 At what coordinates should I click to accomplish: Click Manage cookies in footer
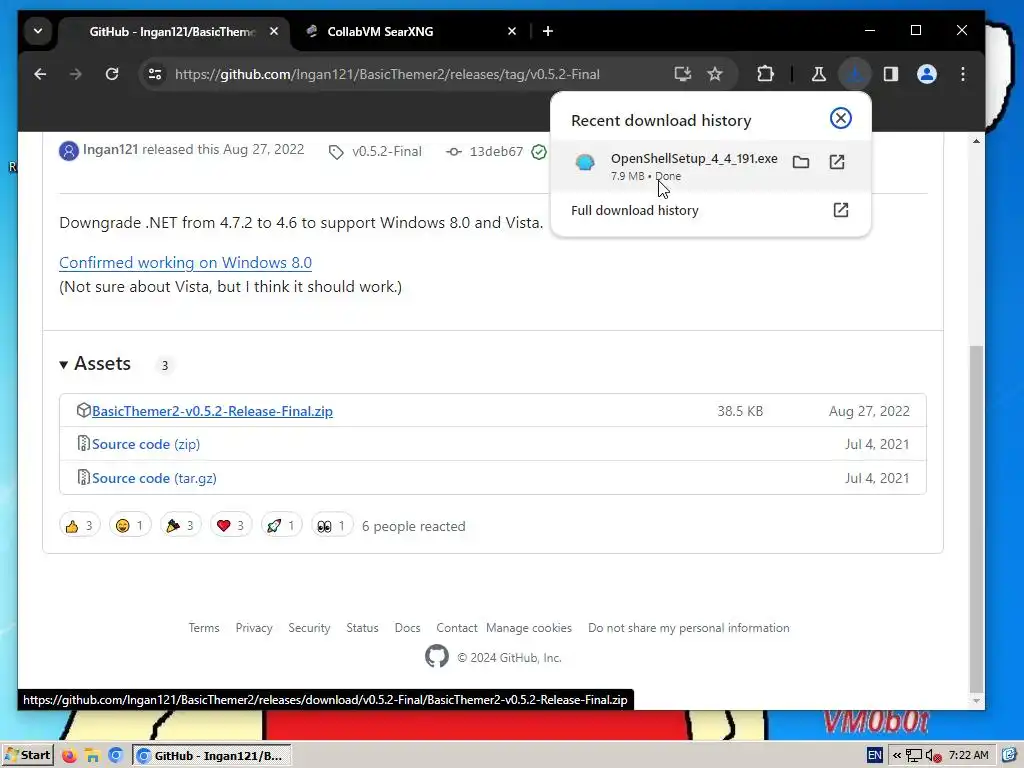(x=529, y=628)
